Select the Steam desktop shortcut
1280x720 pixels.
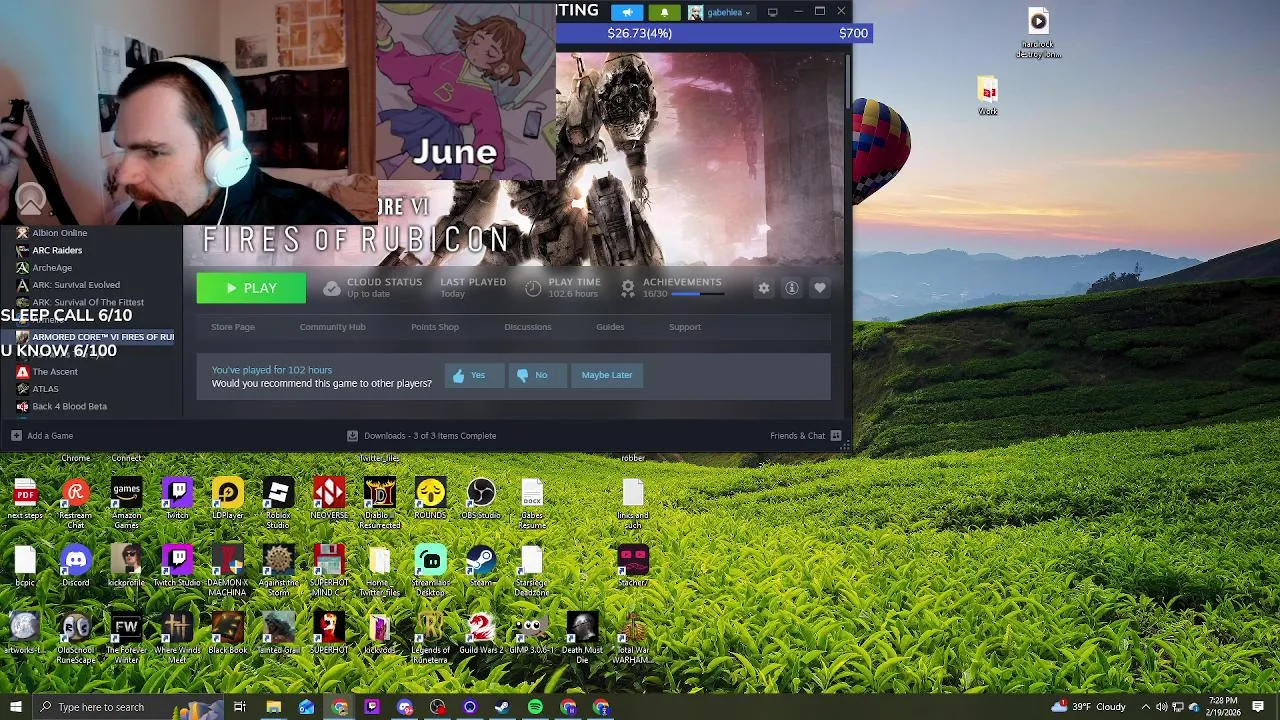point(481,566)
